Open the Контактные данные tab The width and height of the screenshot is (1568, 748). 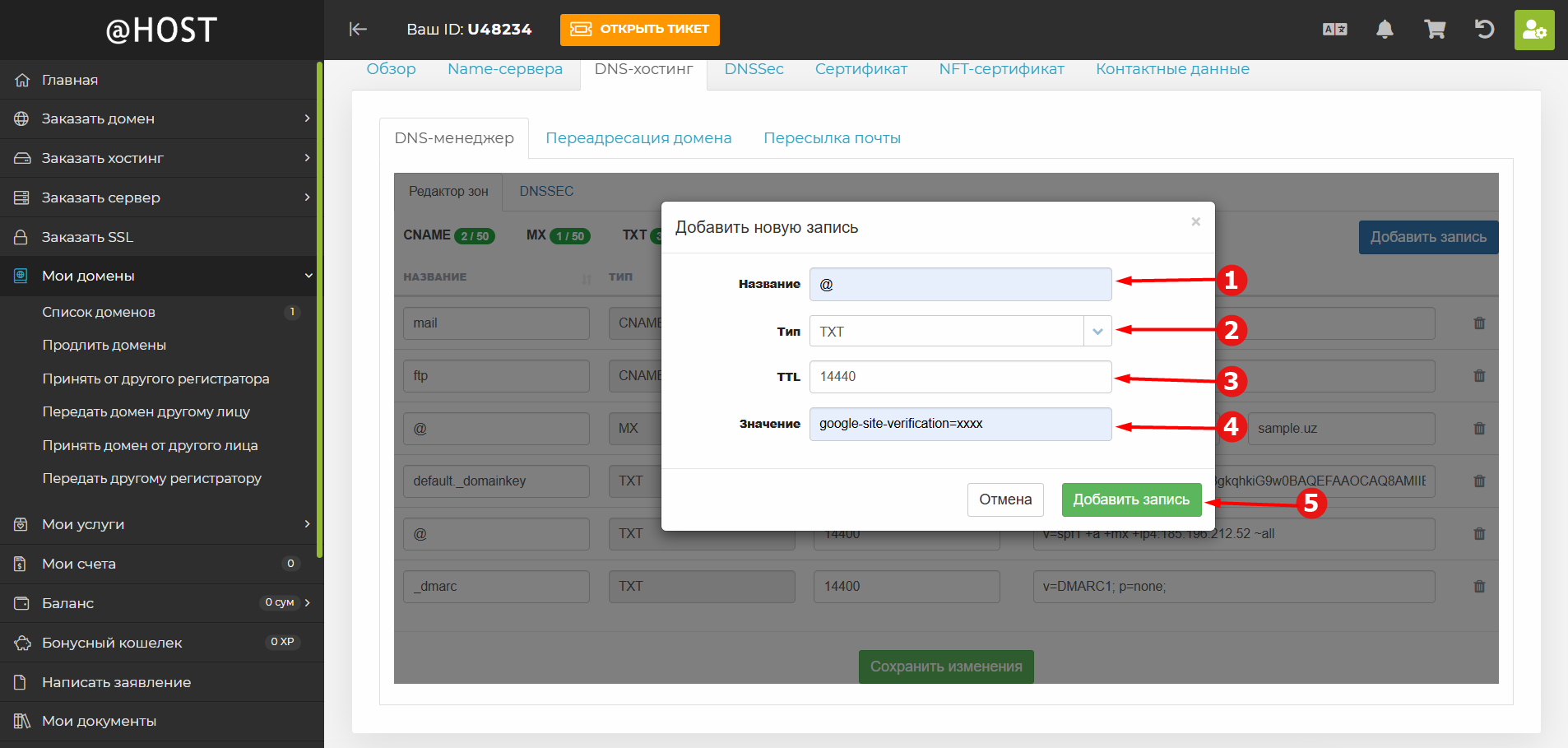(1172, 69)
